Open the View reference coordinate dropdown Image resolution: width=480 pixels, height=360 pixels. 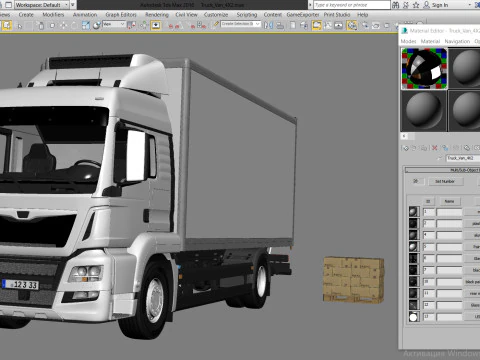click(114, 24)
